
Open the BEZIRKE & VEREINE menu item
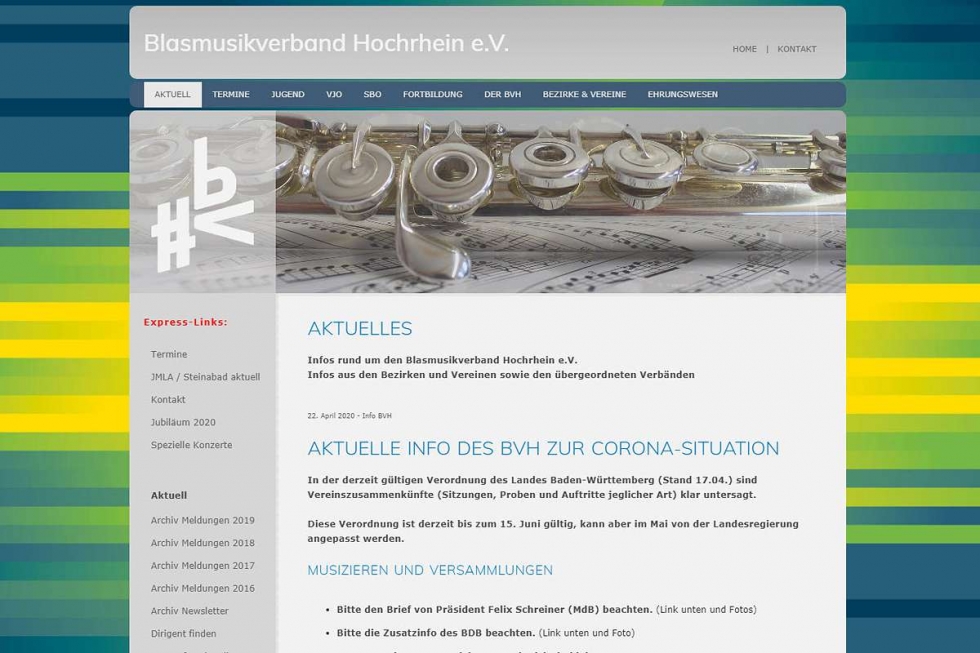[584, 94]
